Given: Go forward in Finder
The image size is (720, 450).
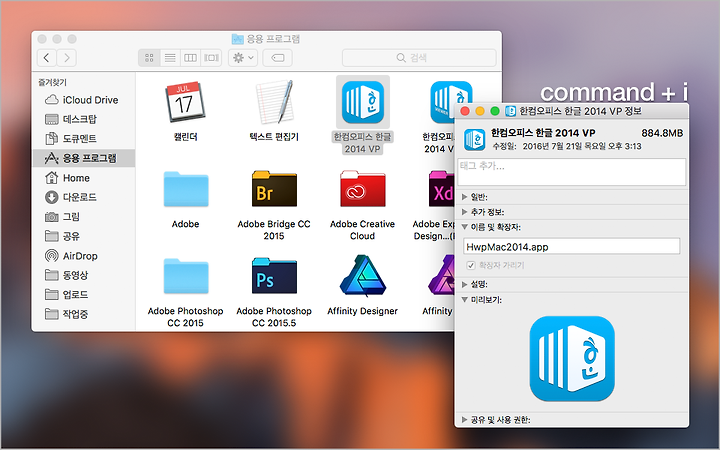Looking at the screenshot, I should (67, 58).
